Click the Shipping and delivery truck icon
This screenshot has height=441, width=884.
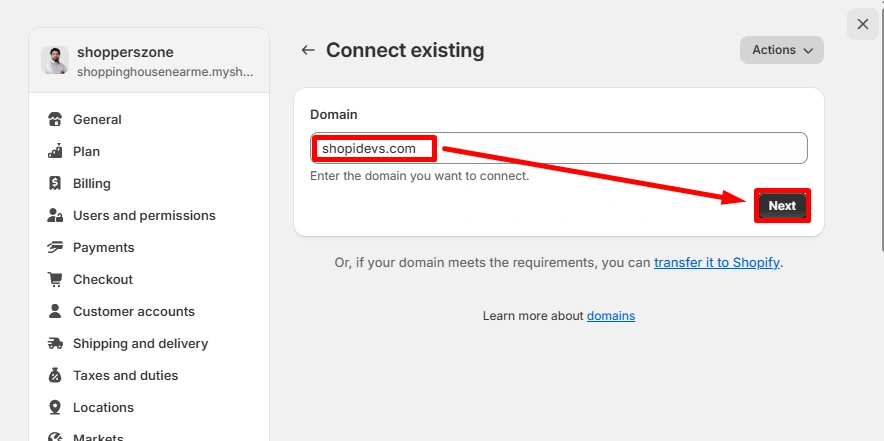pyautogui.click(x=55, y=343)
